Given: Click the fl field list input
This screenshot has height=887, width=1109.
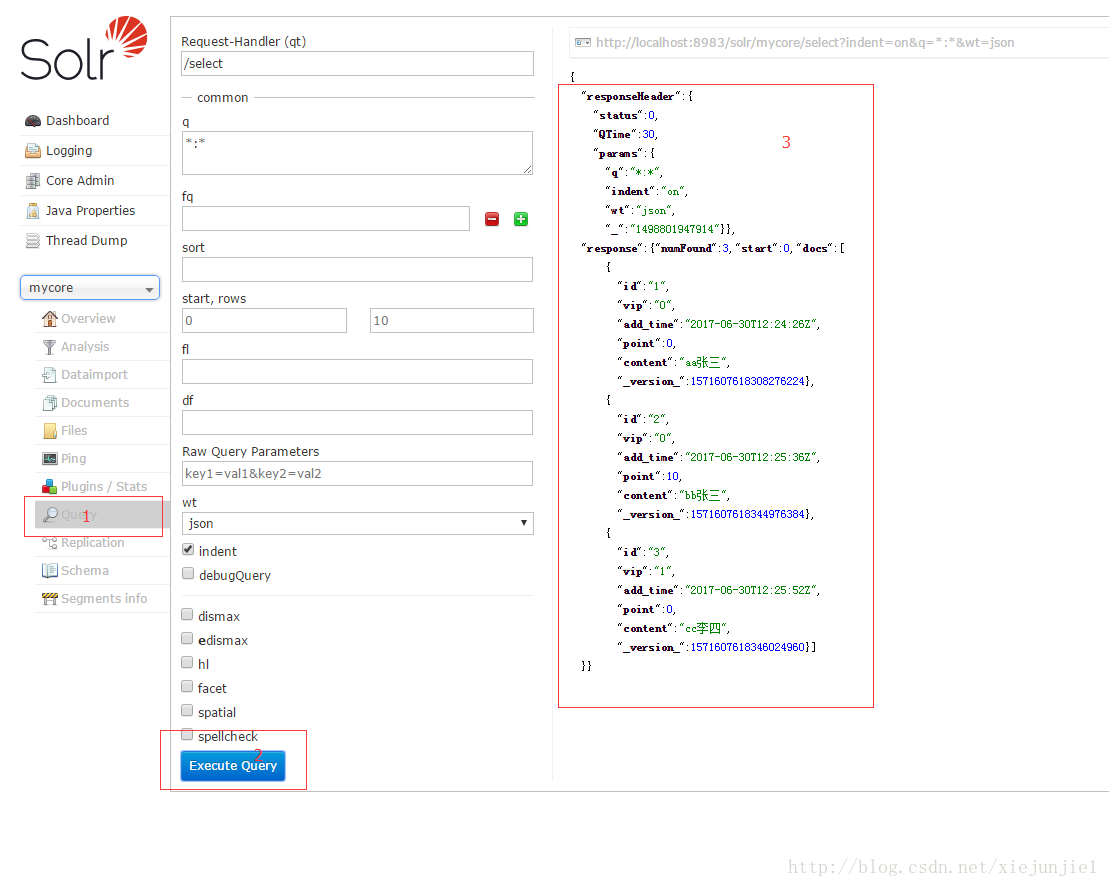Looking at the screenshot, I should (358, 371).
